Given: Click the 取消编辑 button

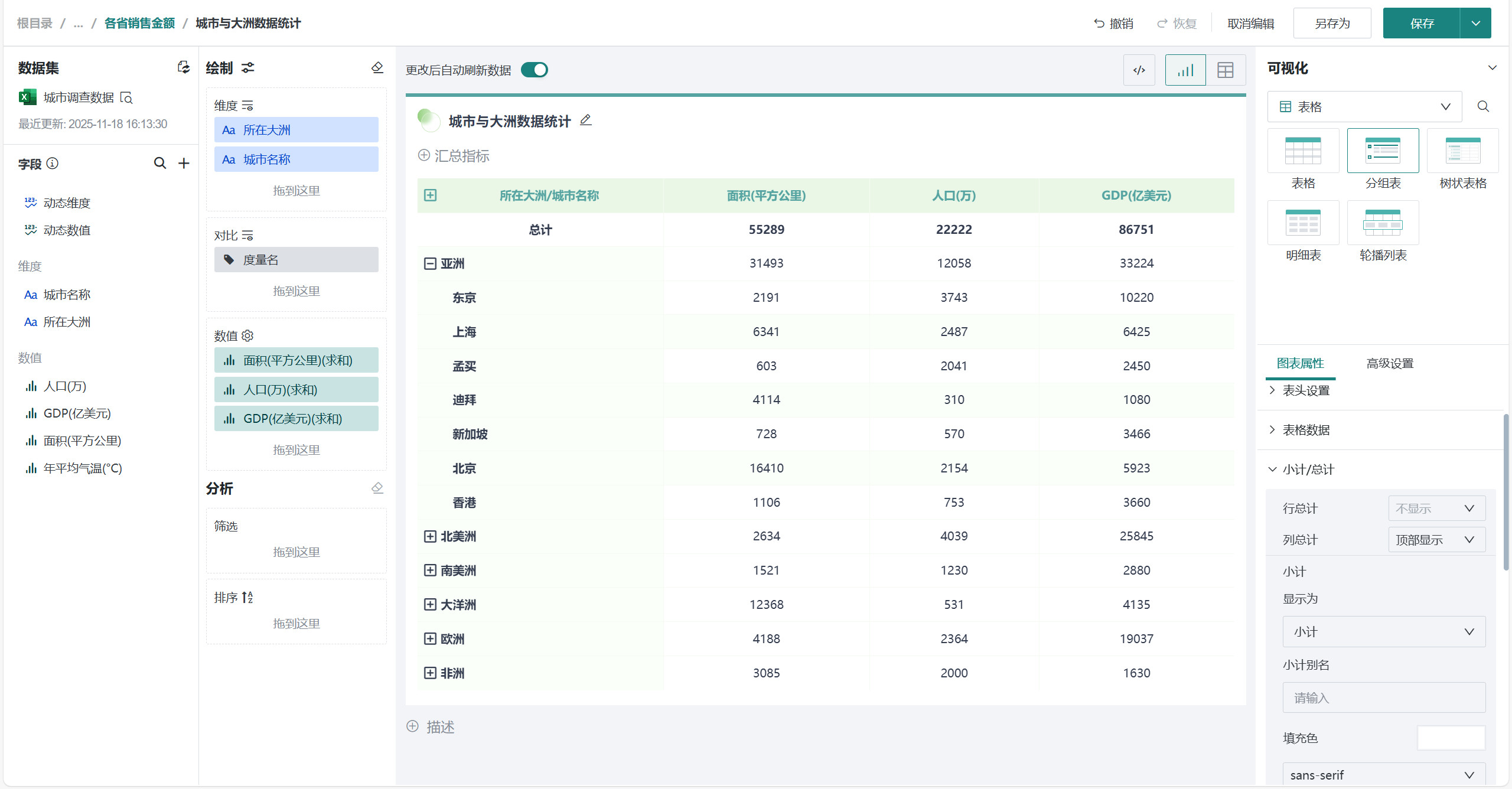Looking at the screenshot, I should [x=1250, y=24].
